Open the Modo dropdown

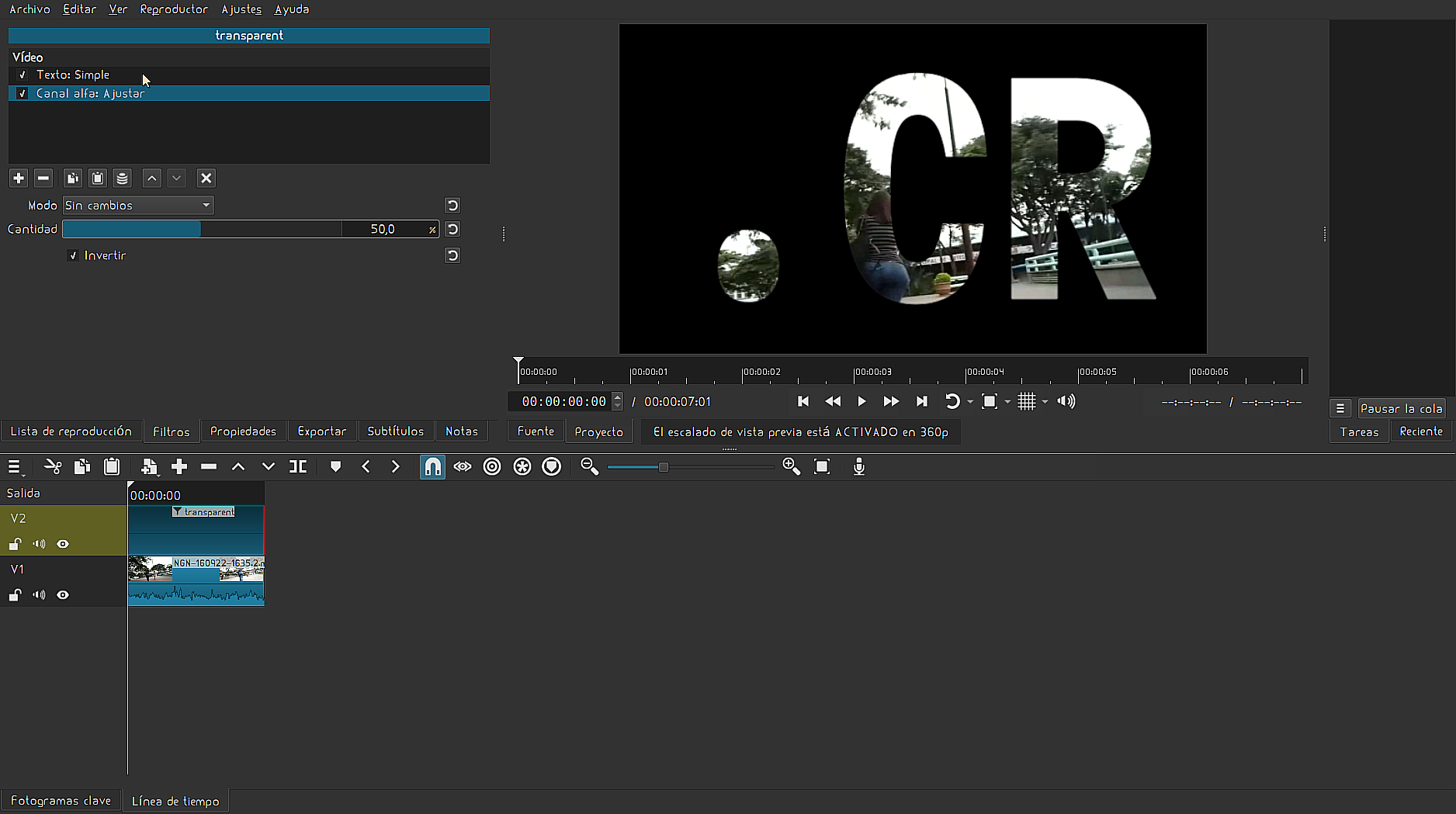(138, 206)
